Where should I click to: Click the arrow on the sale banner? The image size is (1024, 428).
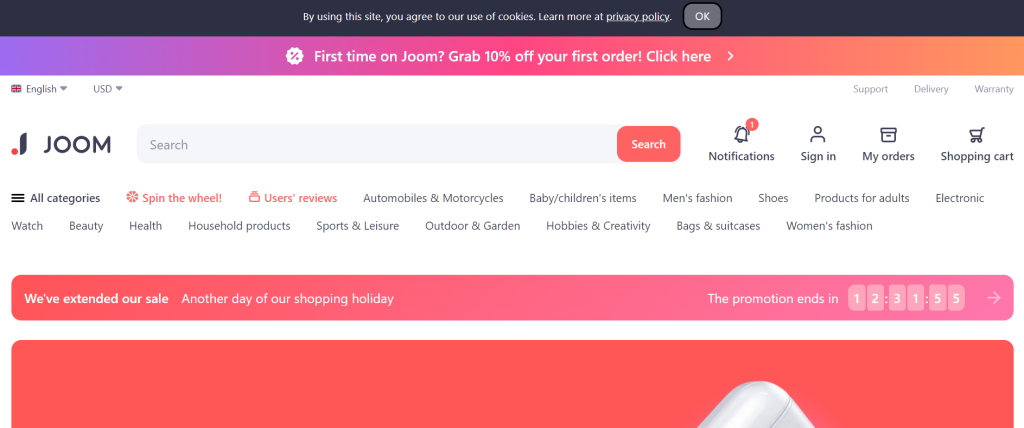pos(993,298)
